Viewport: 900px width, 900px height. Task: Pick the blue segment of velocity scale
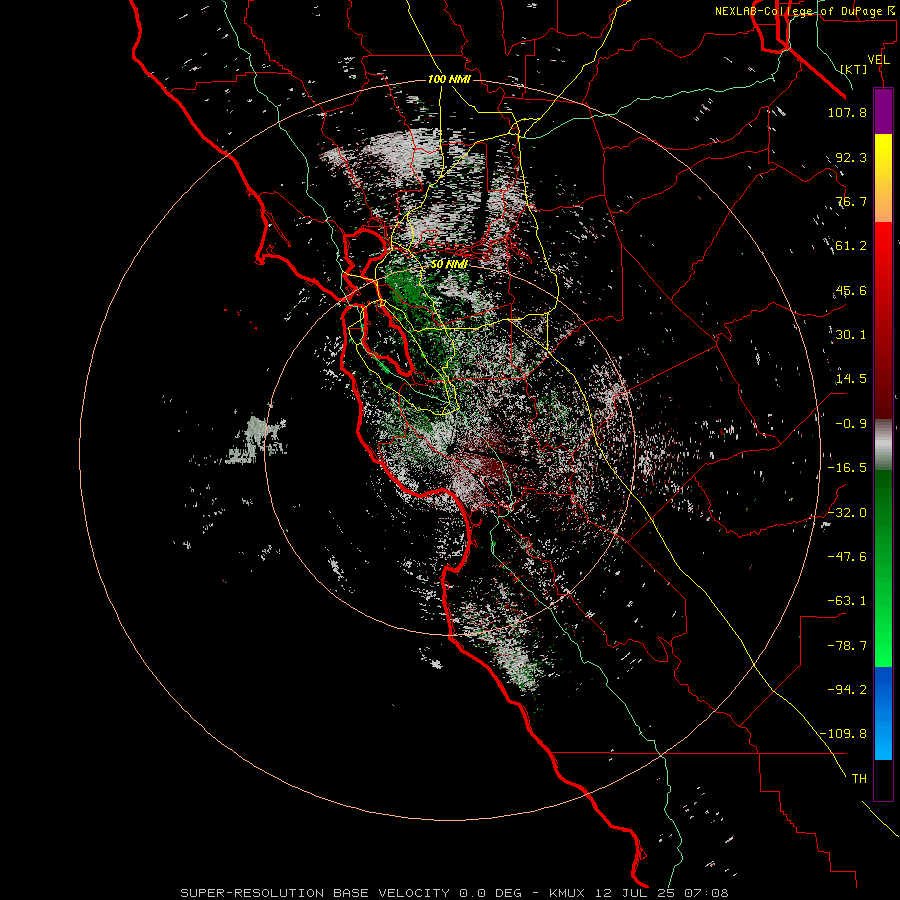883,713
